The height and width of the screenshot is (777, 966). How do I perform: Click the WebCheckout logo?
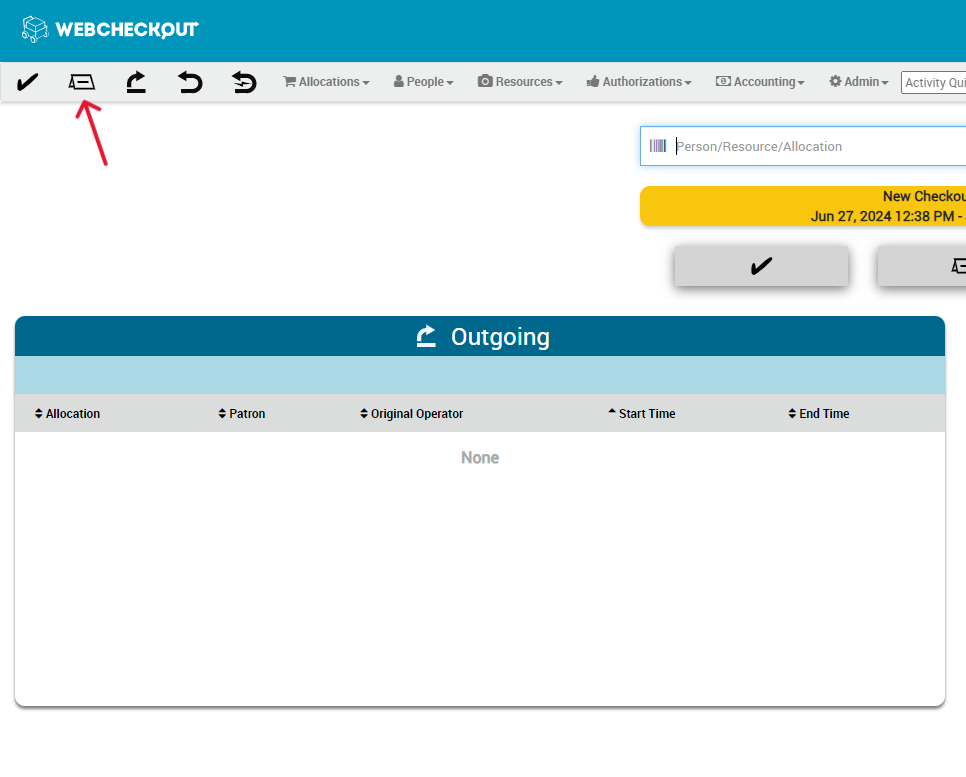110,29
